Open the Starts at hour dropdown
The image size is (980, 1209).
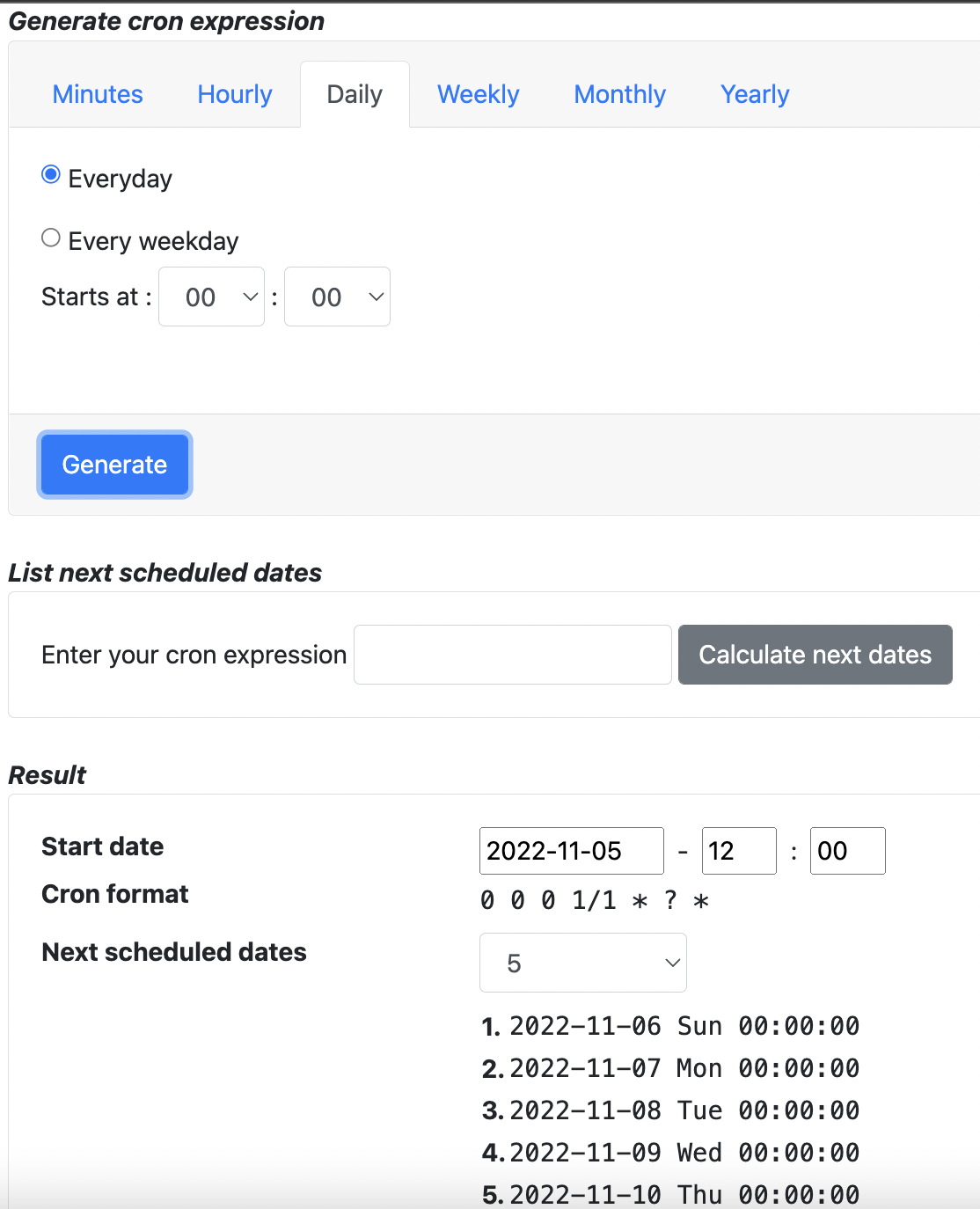[211, 297]
